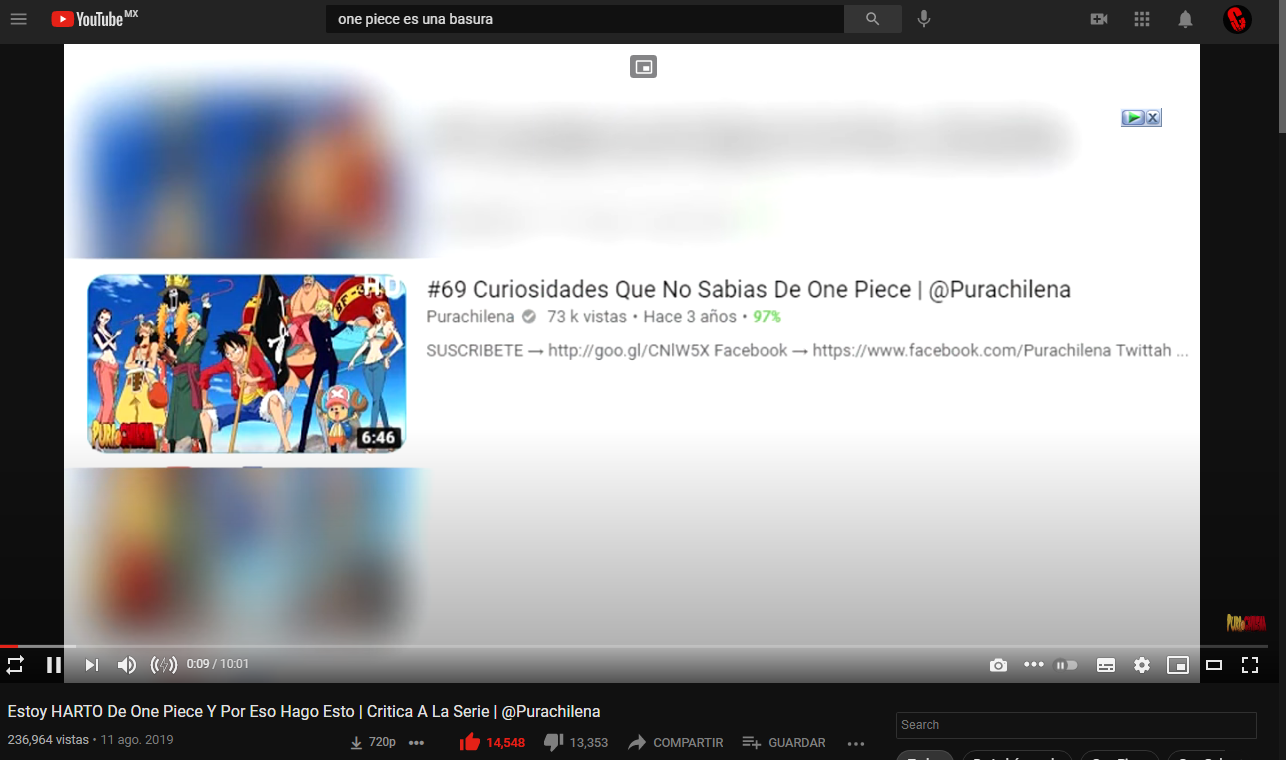Open the more actions menu after GUARDAR
Viewport: 1286px width, 760px height.
coord(856,743)
